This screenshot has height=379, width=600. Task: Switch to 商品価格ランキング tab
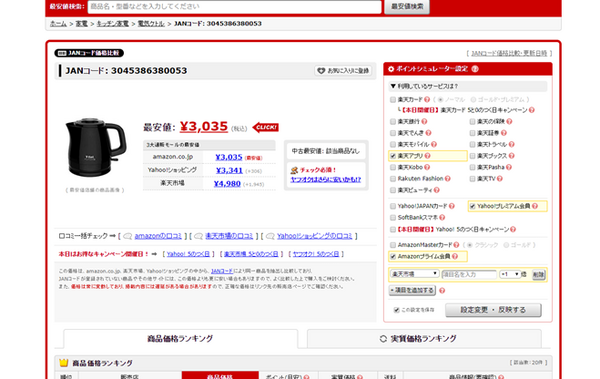[x=180, y=339]
